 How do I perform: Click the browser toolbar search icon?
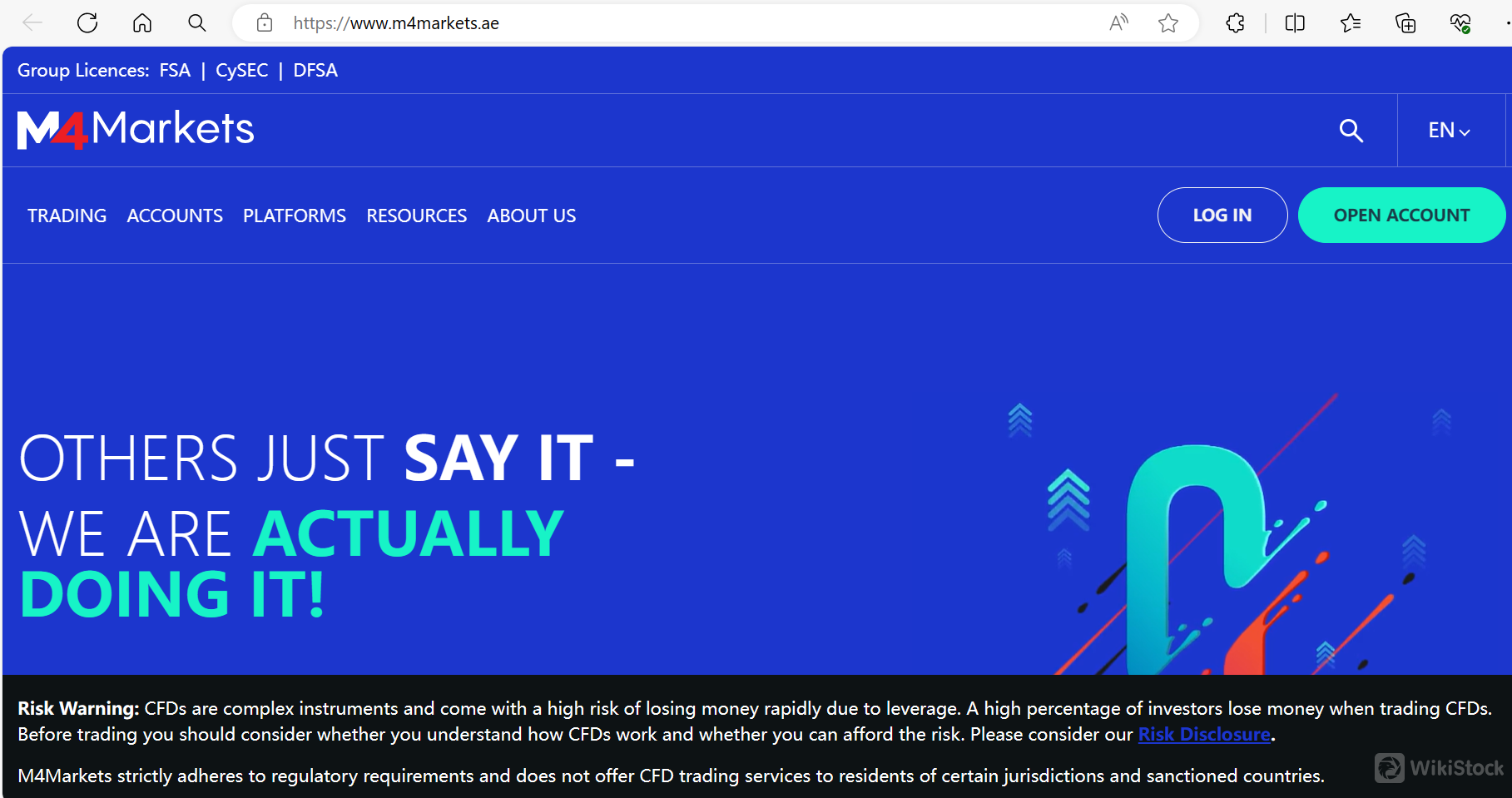(x=197, y=23)
